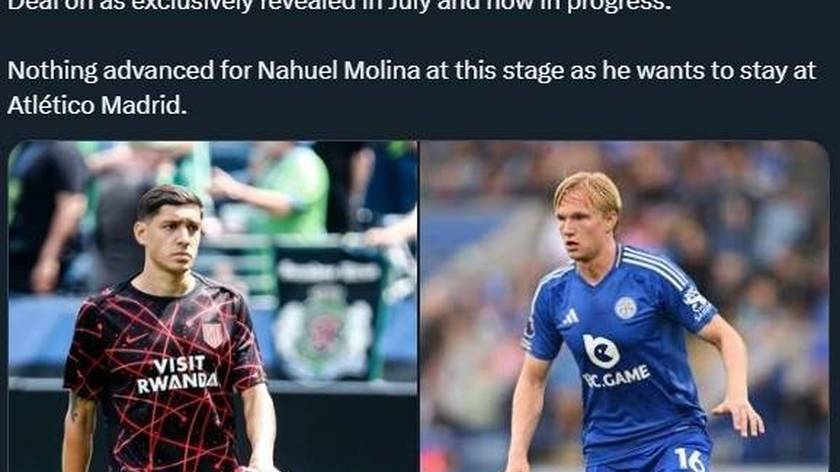Click the word 'Molina' in the tweet text
The height and width of the screenshot is (472, 840).
pyautogui.click(x=382, y=71)
